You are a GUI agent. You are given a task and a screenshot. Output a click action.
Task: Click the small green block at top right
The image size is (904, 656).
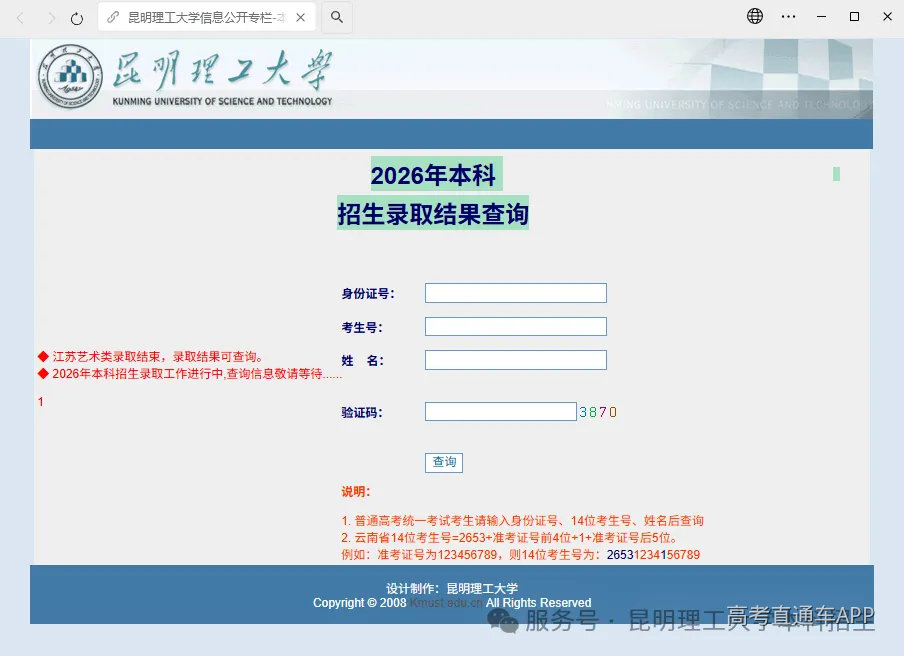(x=837, y=174)
